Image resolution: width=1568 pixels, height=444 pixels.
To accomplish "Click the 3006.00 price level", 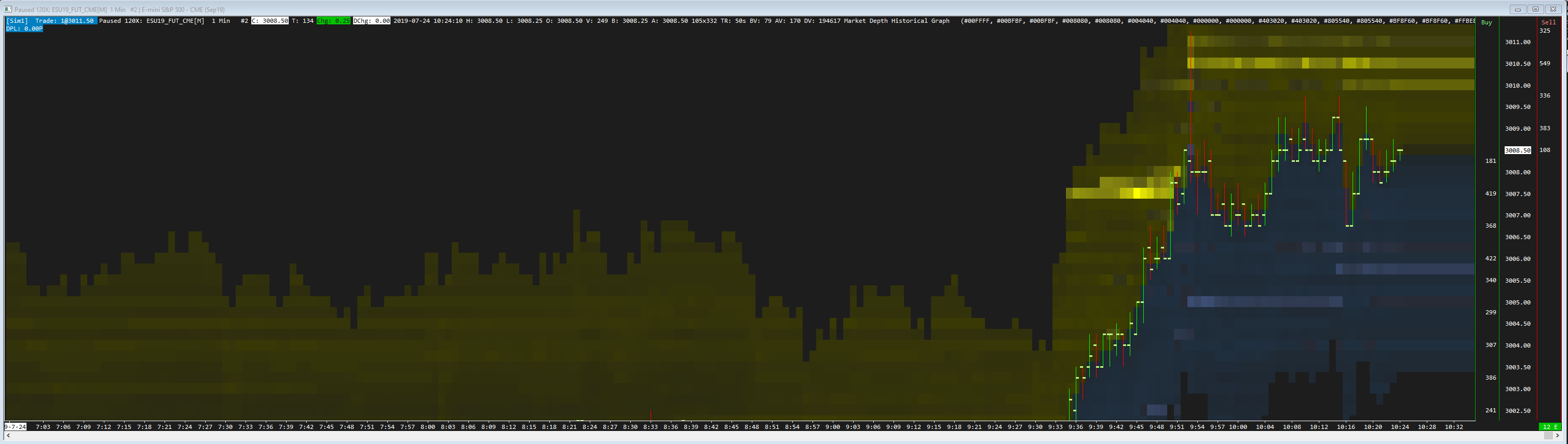I will click(x=1518, y=259).
